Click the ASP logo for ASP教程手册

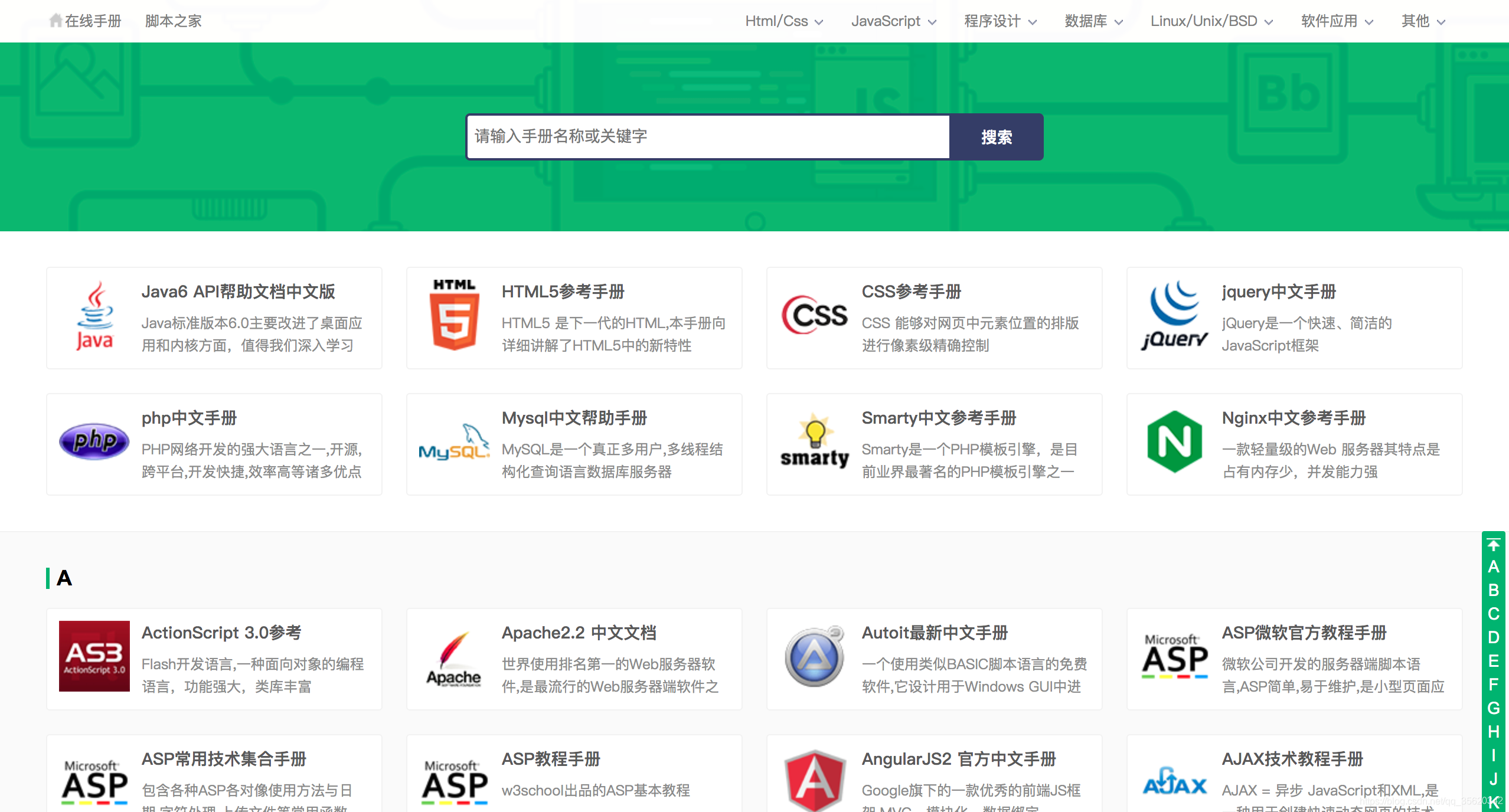[454, 782]
